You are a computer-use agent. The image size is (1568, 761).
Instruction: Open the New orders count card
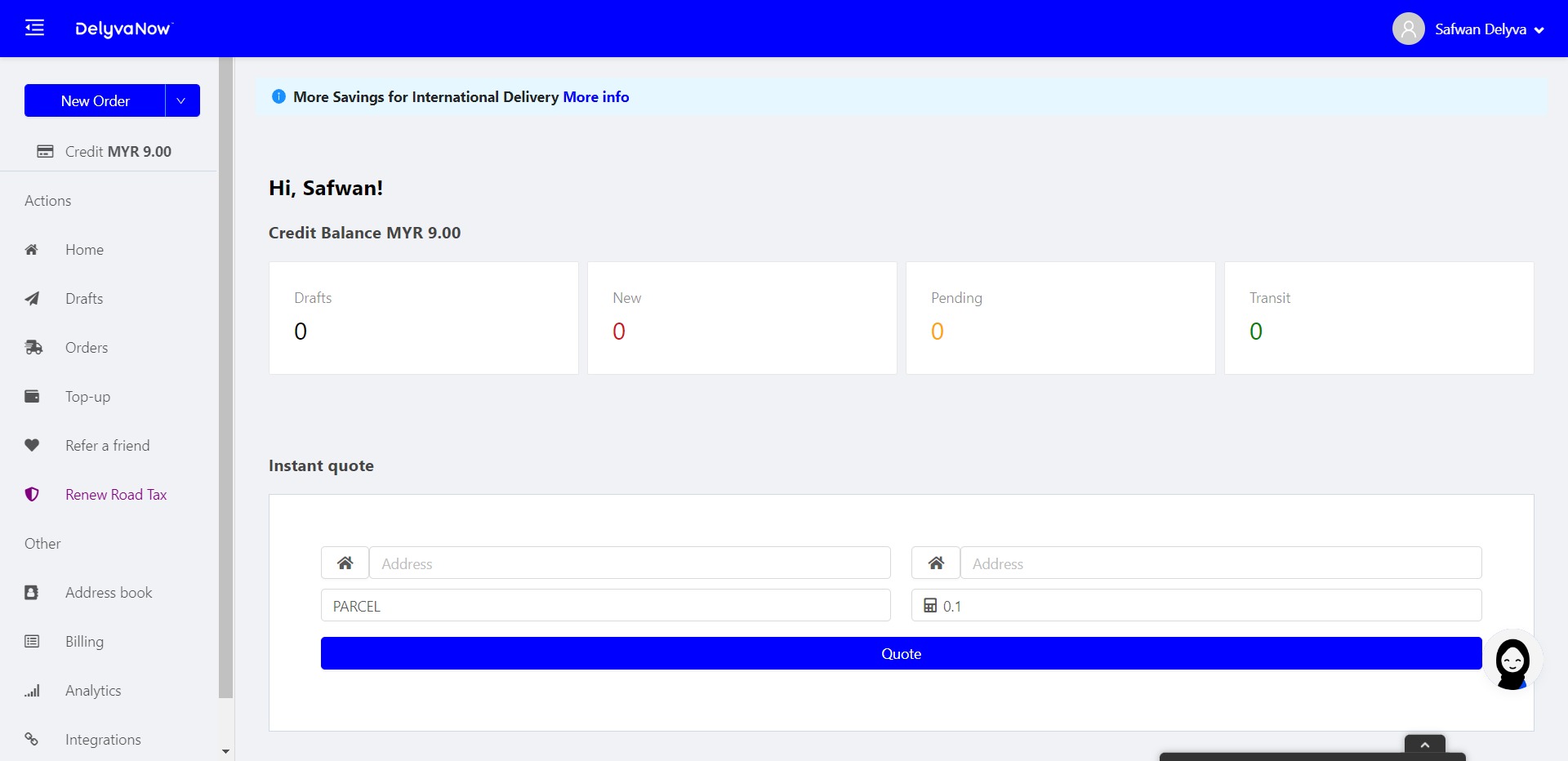[742, 318]
